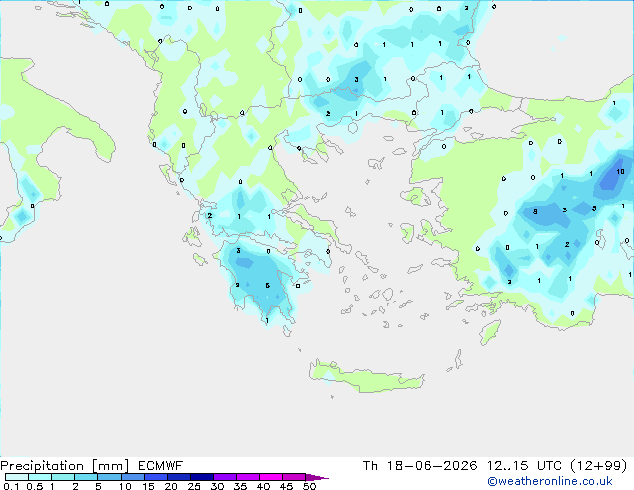Click the 0.1–0.5 mm legend color swatch

[17, 477]
